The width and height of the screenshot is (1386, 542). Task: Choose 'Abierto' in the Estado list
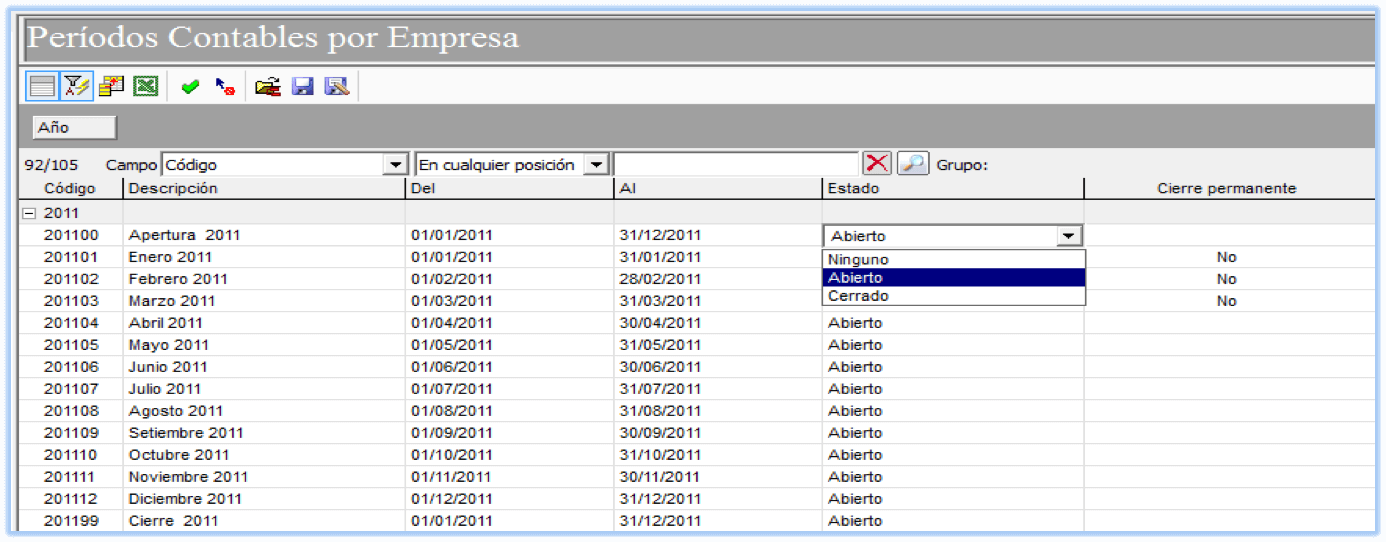953,278
